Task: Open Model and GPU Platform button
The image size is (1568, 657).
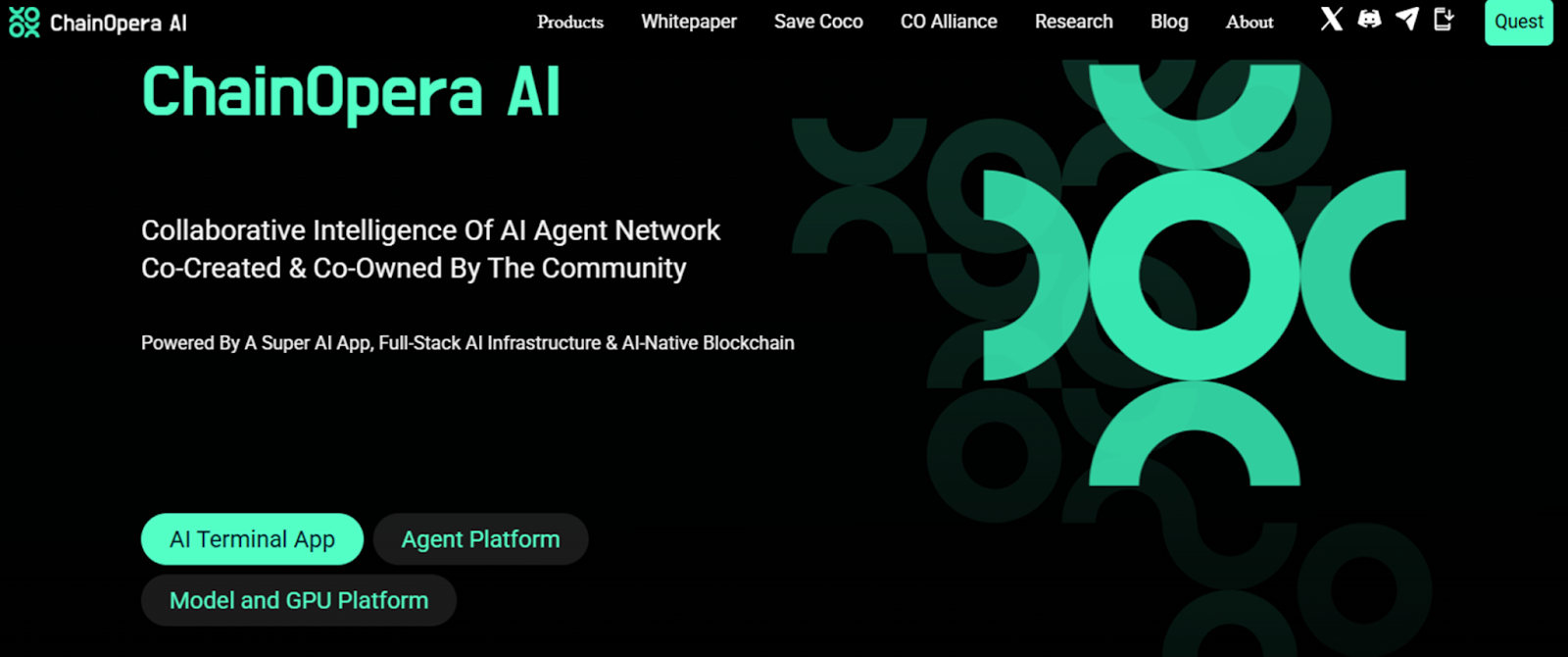Action: pyautogui.click(x=299, y=600)
